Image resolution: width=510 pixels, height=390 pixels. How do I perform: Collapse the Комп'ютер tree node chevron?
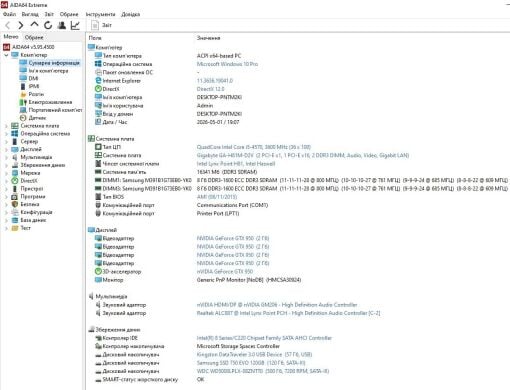[6, 55]
